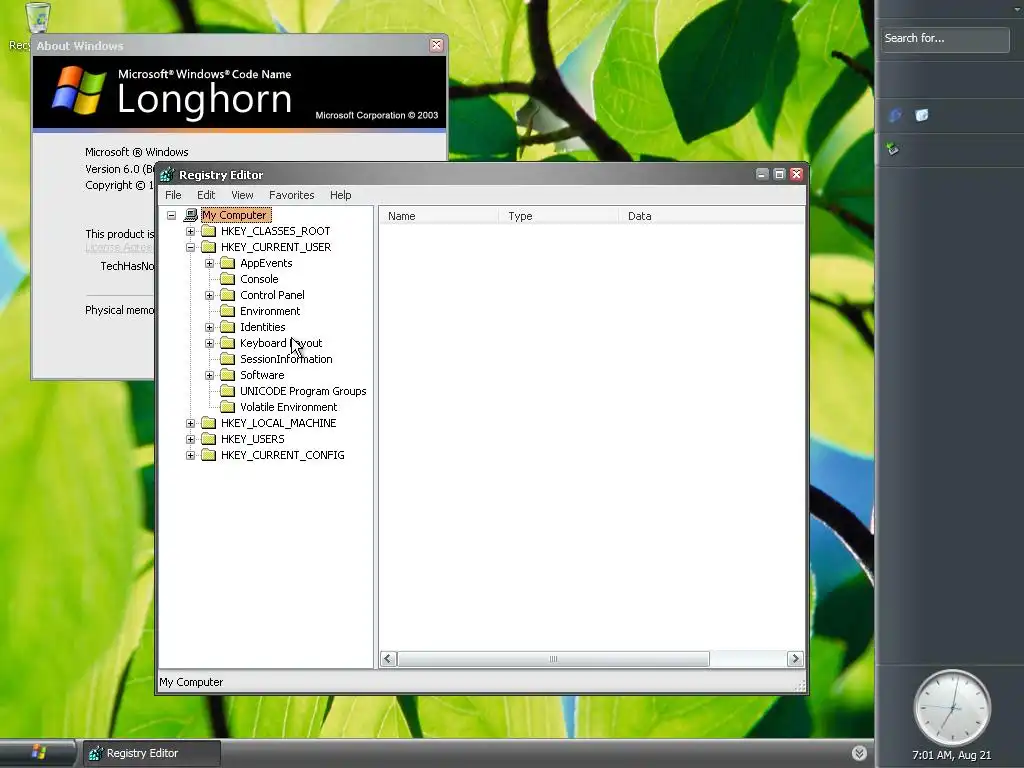Image resolution: width=1024 pixels, height=768 pixels.
Task: Click the green icon below the sidebar quick launch
Action: (x=893, y=149)
